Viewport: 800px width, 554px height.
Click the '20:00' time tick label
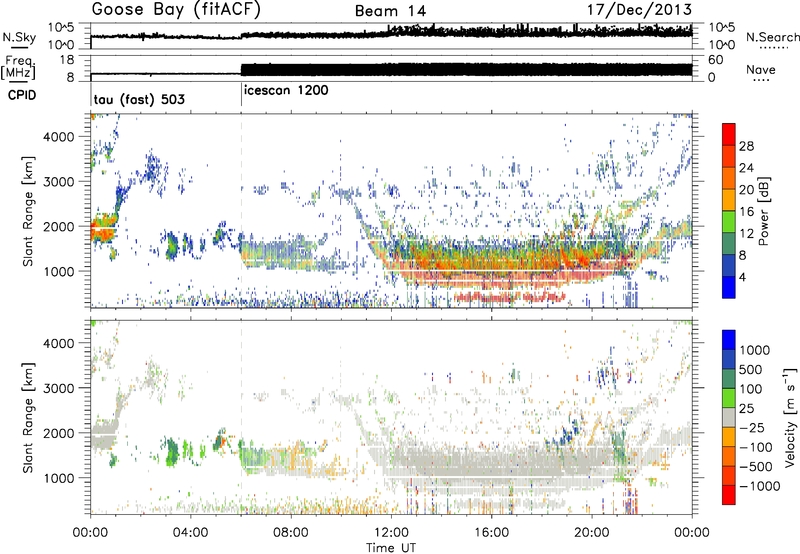pos(591,533)
